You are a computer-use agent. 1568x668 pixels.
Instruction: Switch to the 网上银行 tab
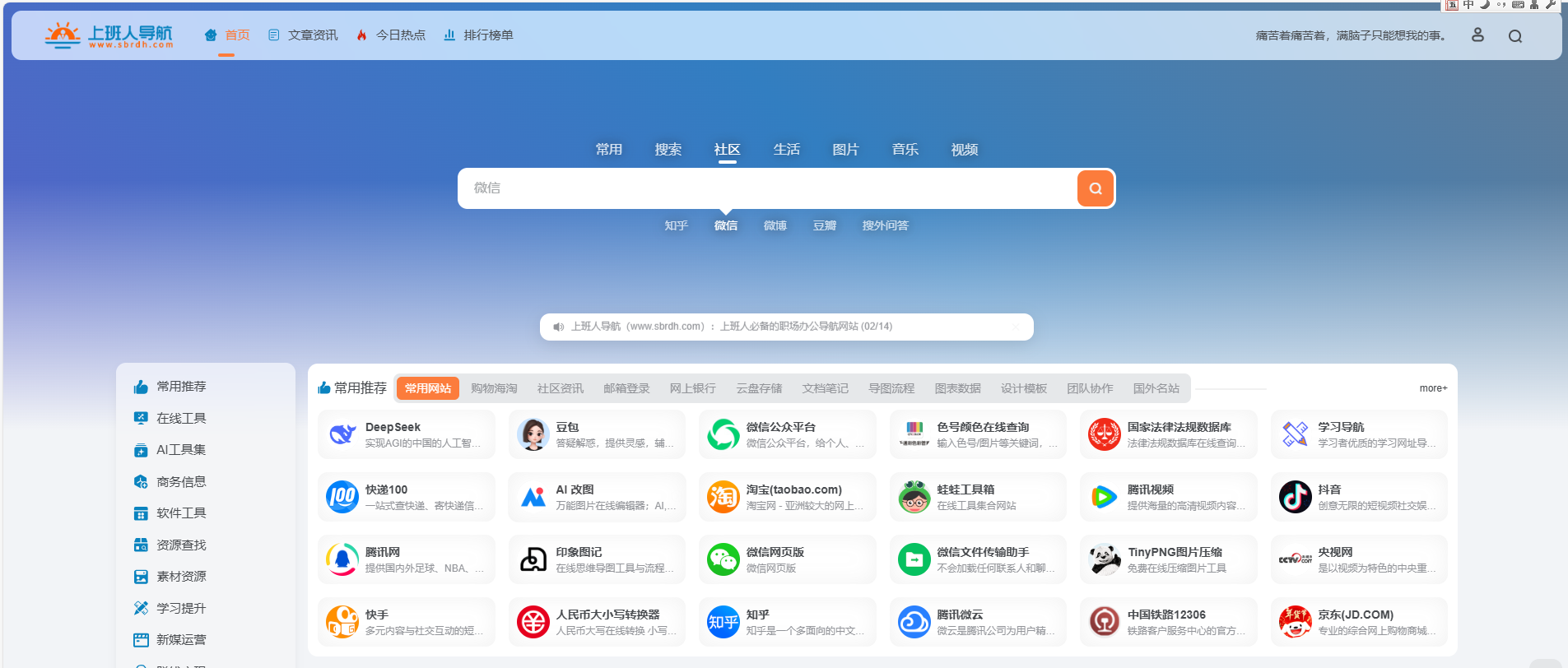click(x=693, y=388)
